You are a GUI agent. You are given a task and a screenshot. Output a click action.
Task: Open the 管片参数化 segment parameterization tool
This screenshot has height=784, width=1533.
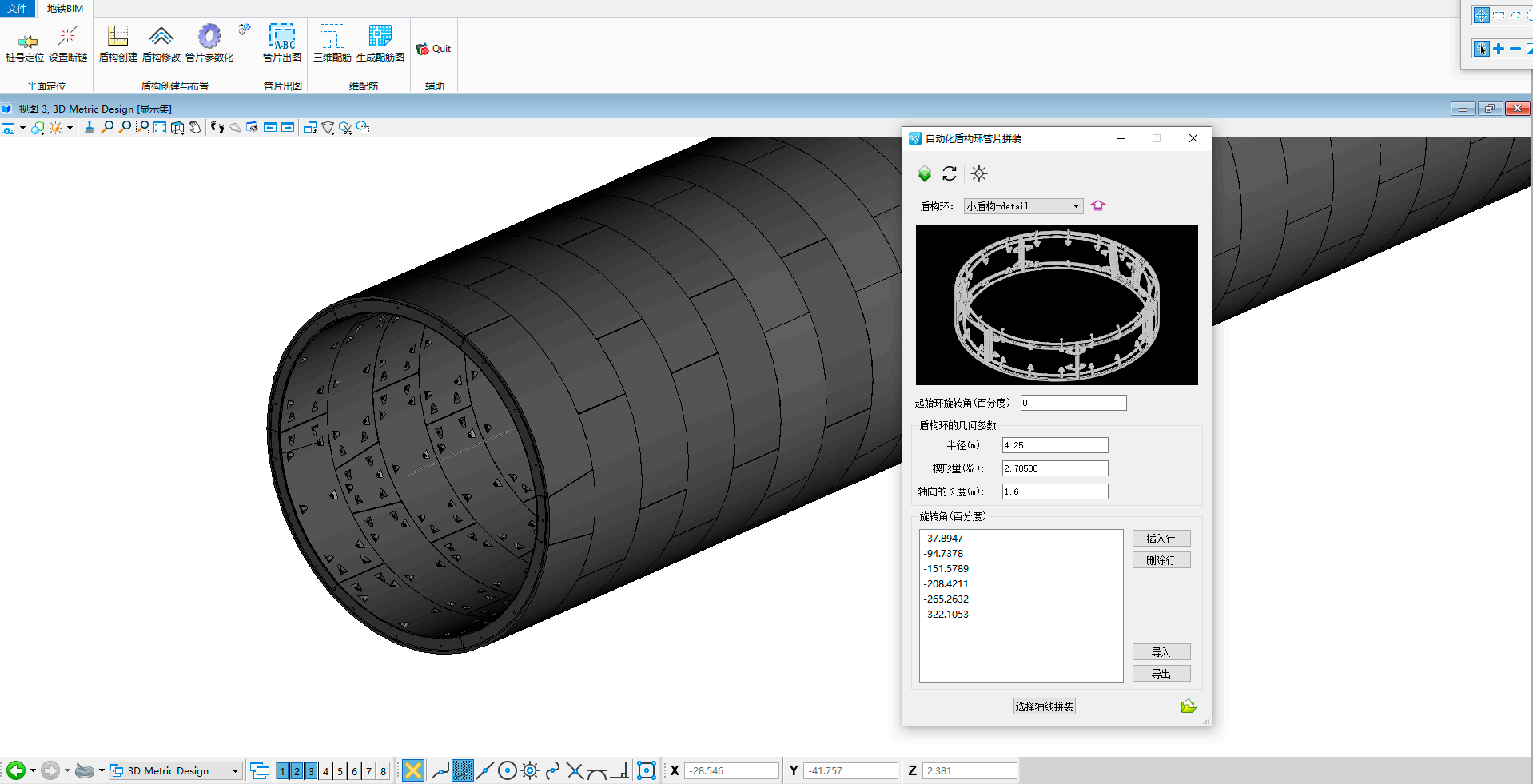[x=209, y=43]
